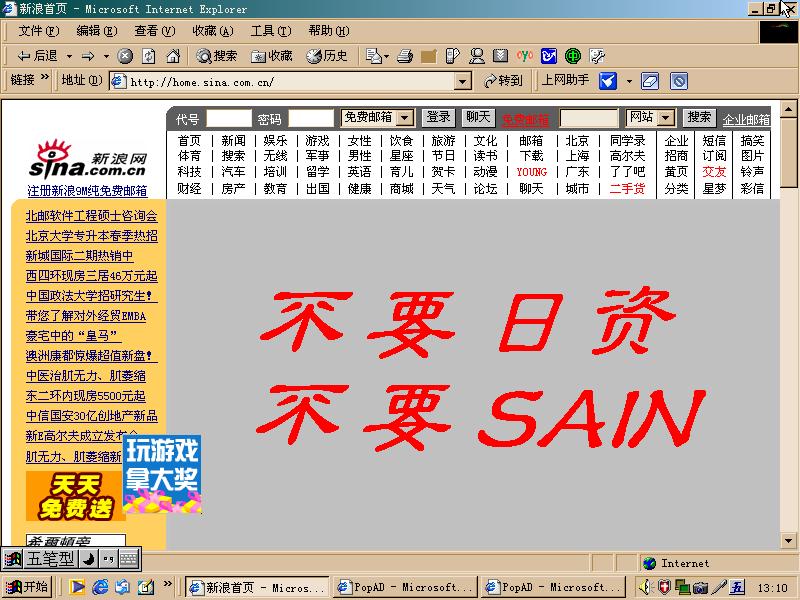Click the address bar URL field
The image size is (800, 600).
tap(291, 81)
